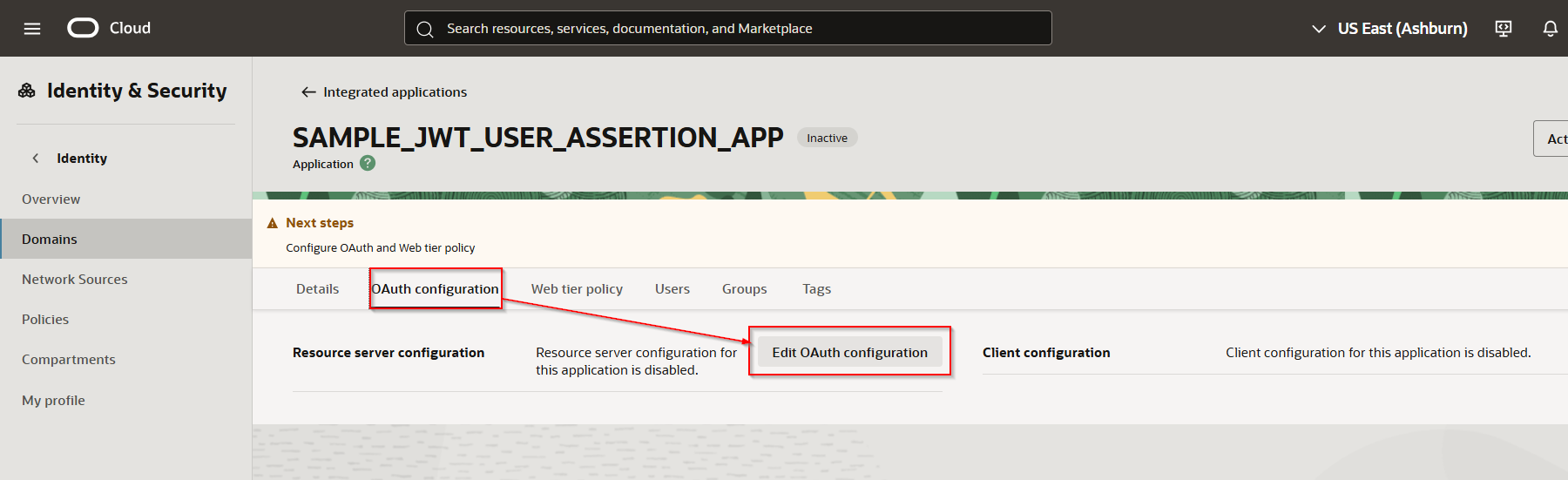Open the Actions dropdown button

tap(1552, 139)
